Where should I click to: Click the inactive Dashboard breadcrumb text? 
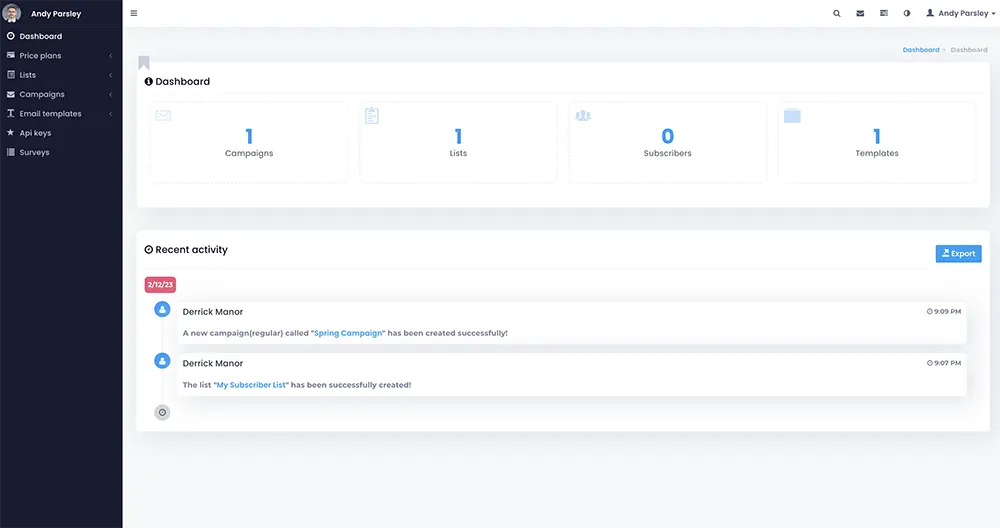pyautogui.click(x=969, y=50)
